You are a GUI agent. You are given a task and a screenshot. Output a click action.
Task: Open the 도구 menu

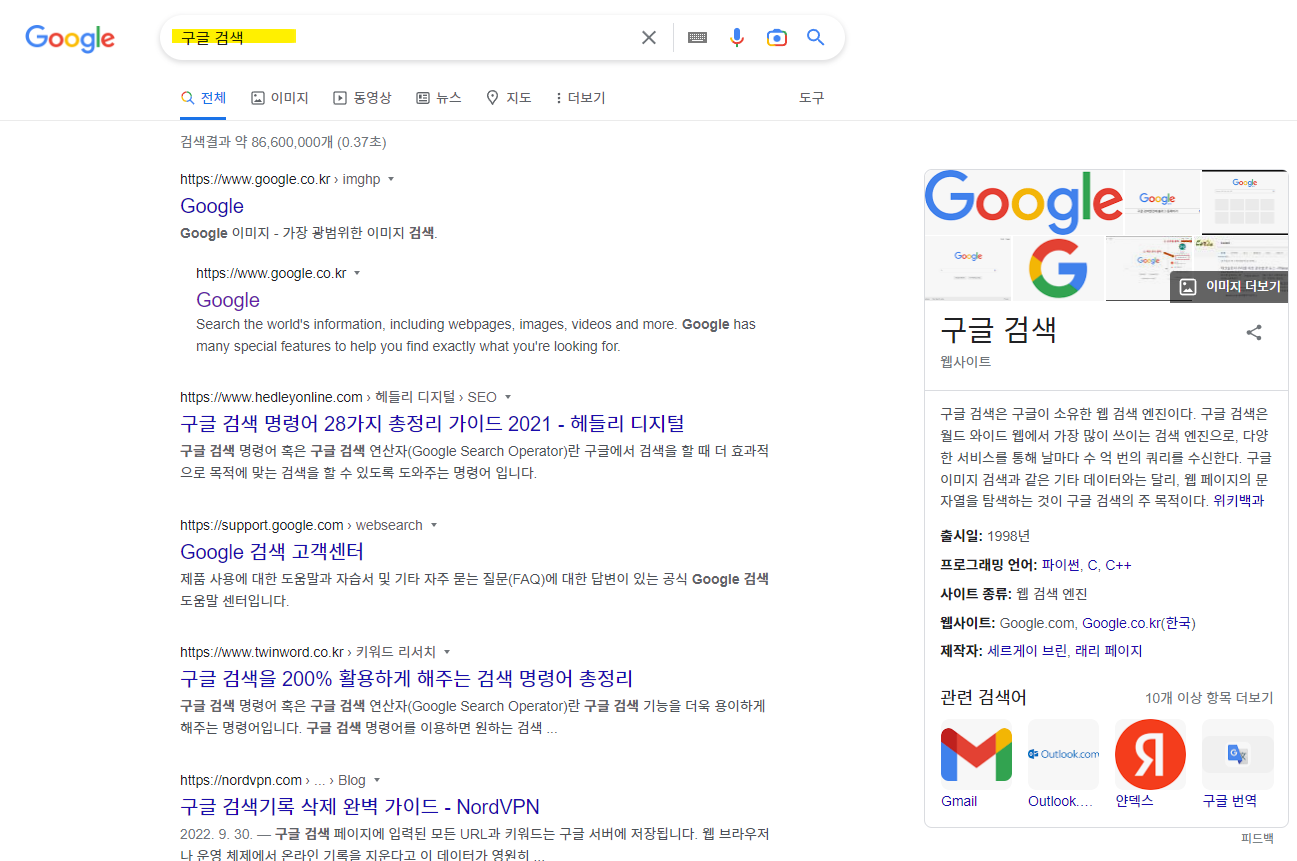[810, 97]
